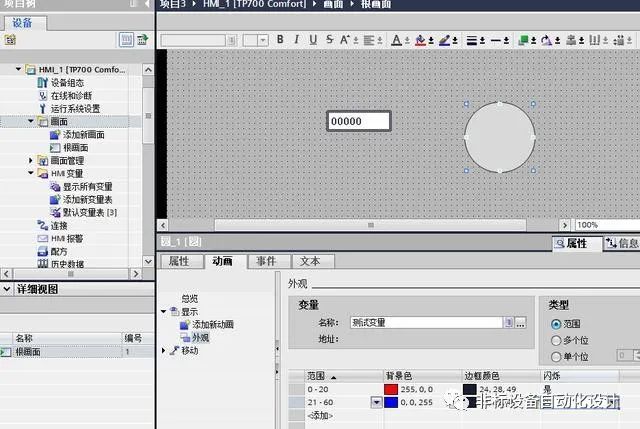This screenshot has height=429, width=640.
Task: Open 设备组态 in the project tree
Action: (x=67, y=82)
